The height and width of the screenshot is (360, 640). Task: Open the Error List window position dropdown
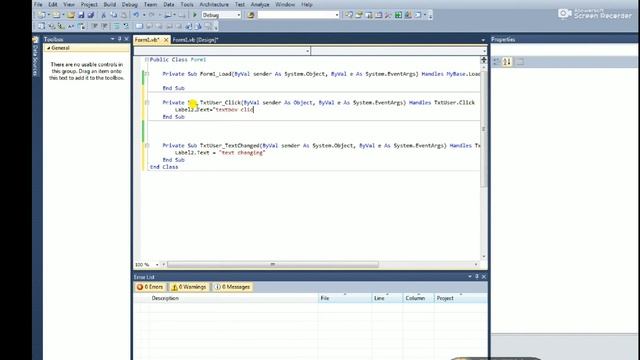coord(469,276)
